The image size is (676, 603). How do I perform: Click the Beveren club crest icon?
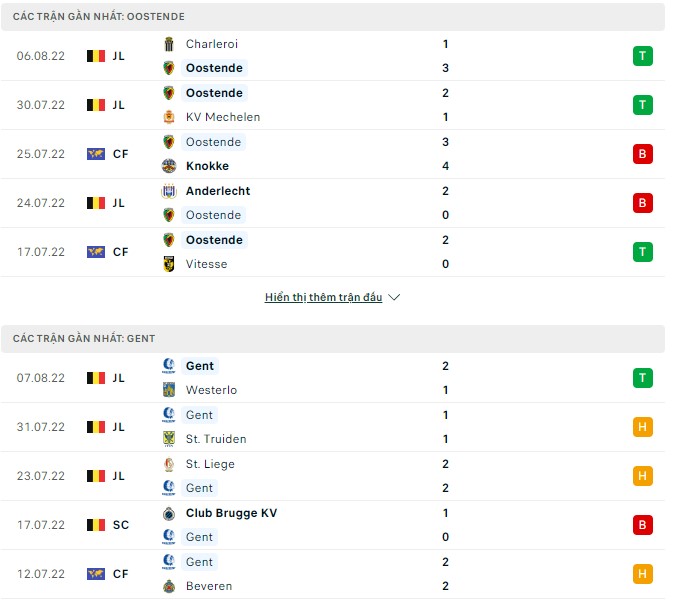[x=168, y=586]
